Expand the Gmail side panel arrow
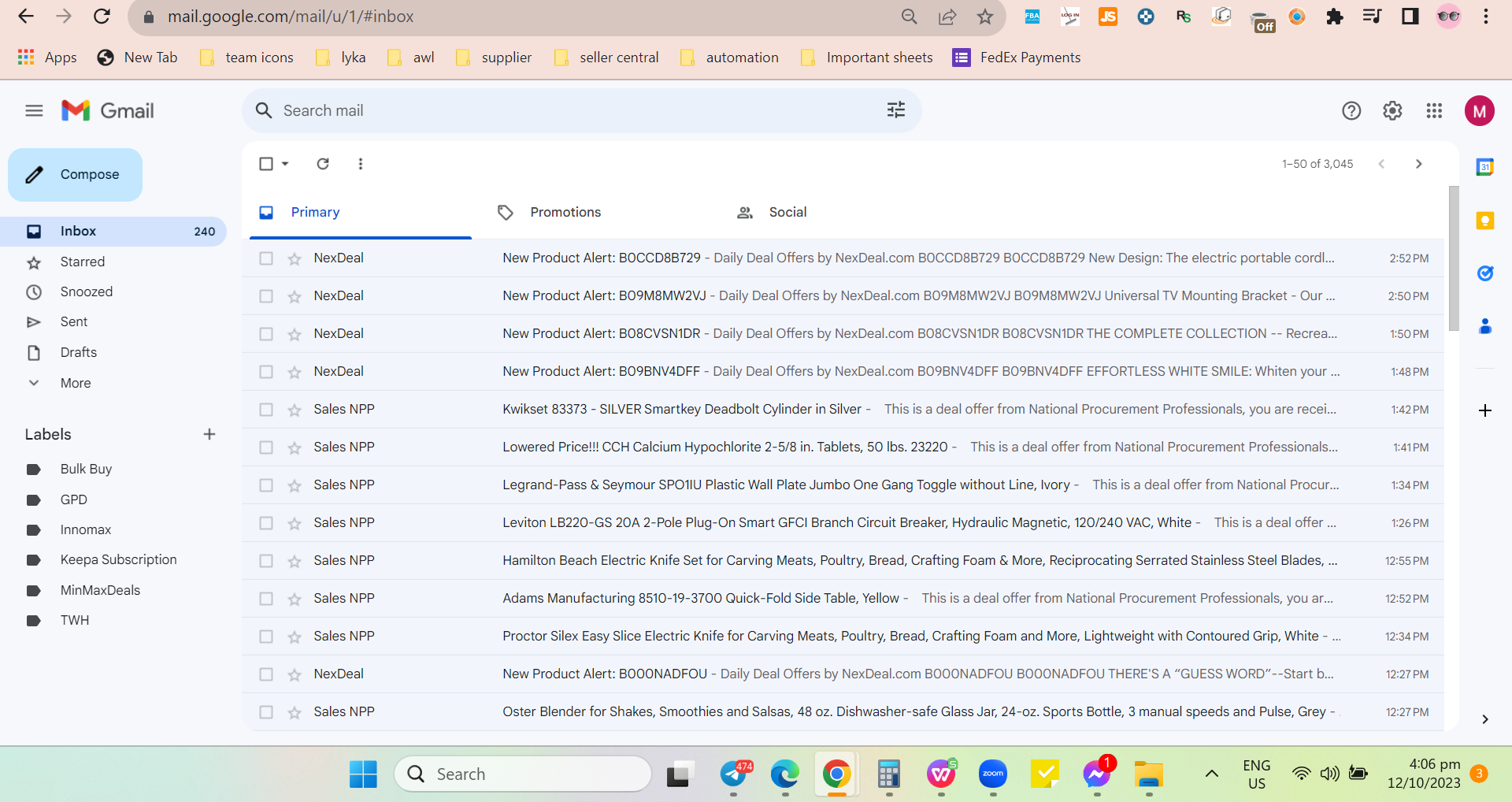The image size is (1512, 802). pyautogui.click(x=1485, y=719)
